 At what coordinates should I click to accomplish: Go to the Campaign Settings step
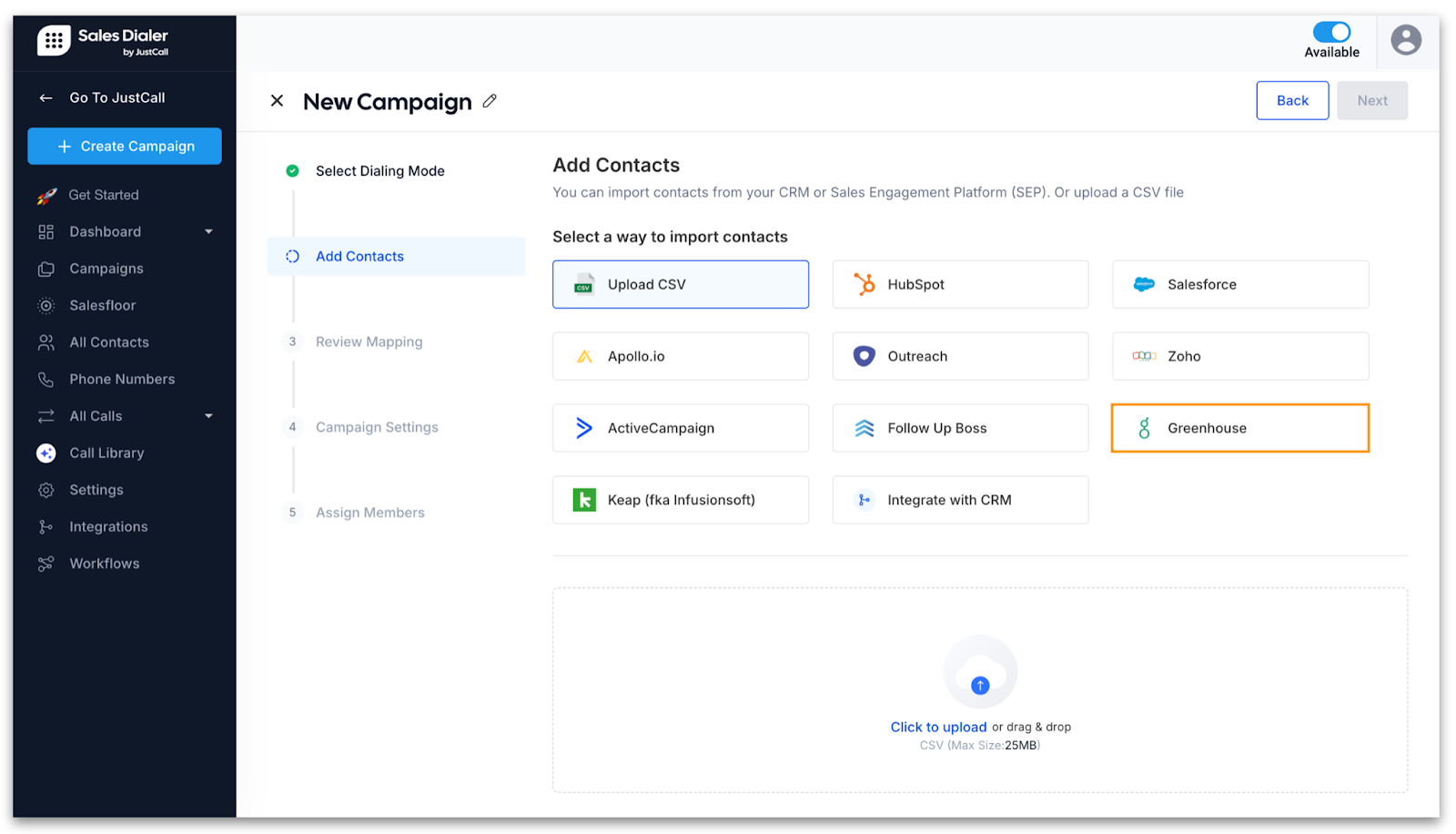click(x=377, y=427)
